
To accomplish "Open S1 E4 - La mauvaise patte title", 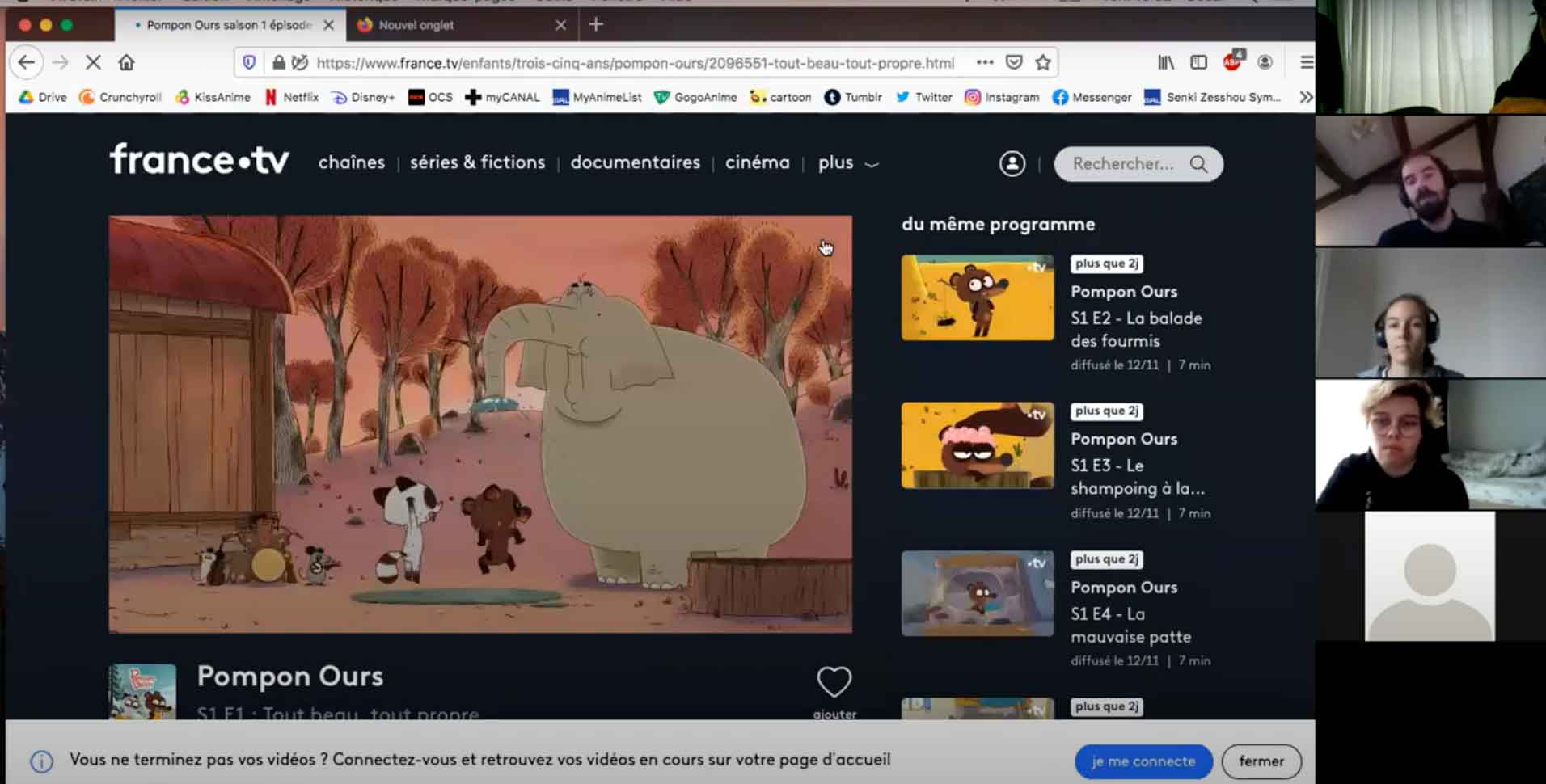I will click(1130, 625).
